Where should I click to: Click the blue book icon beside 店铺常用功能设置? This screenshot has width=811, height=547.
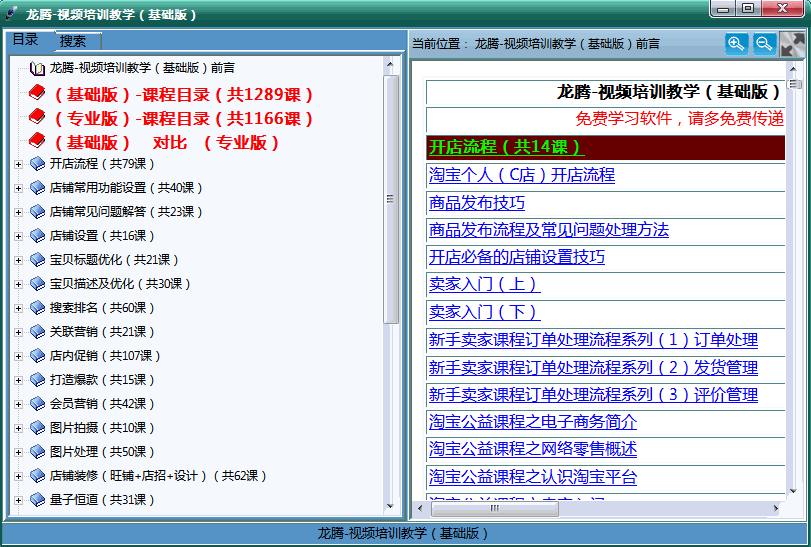pyautogui.click(x=37, y=188)
